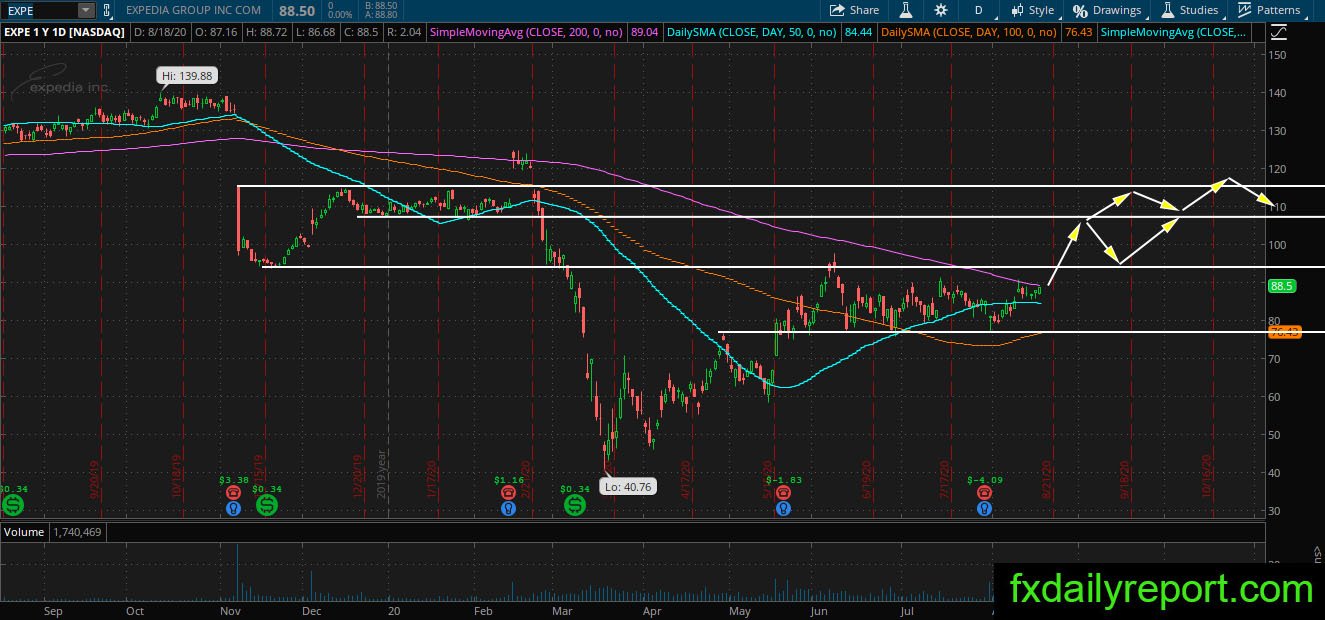Click the Lo: 40.76 price bubble

pos(627,487)
